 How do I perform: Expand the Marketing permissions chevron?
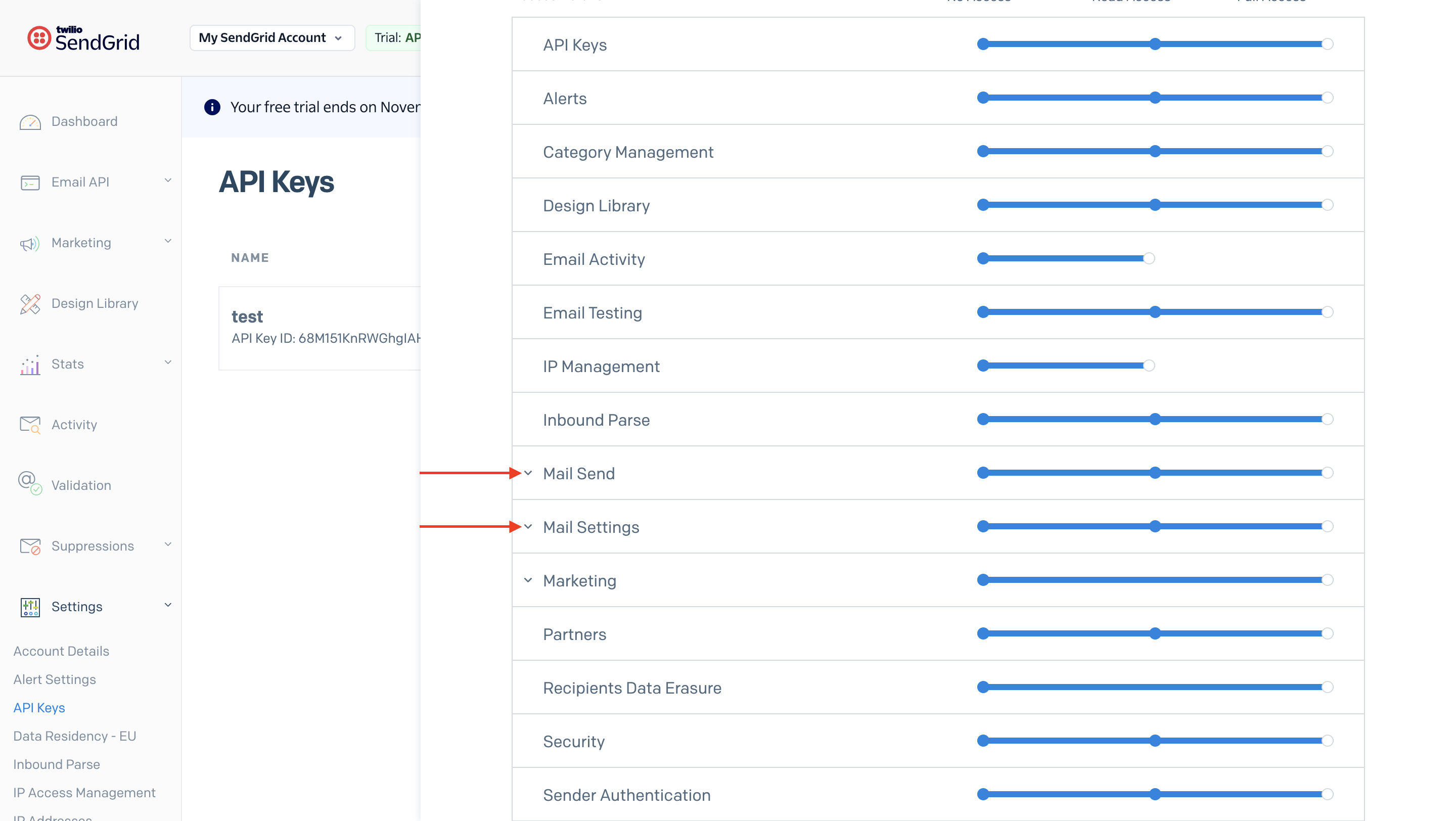528,580
